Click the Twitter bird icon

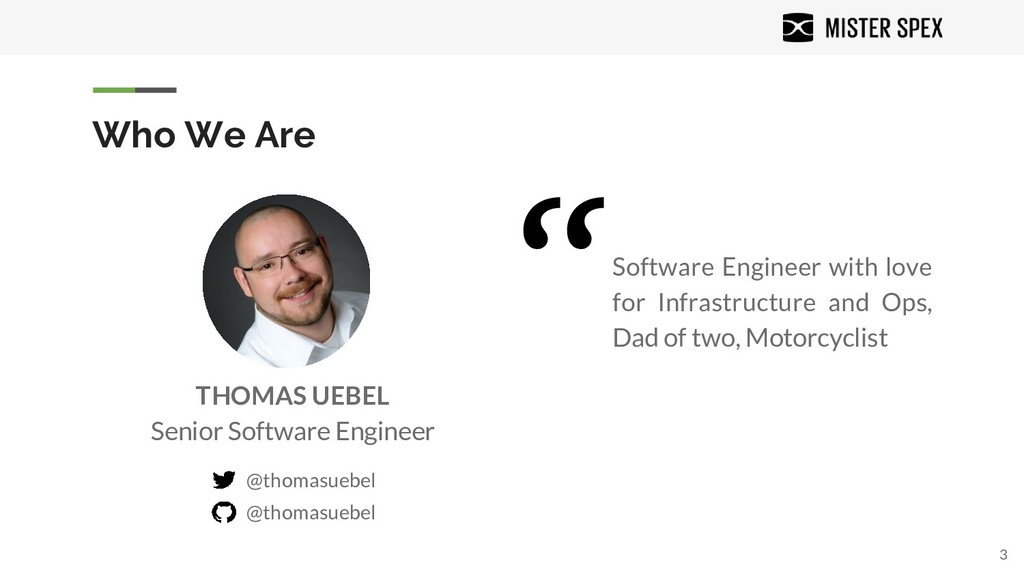pyautogui.click(x=223, y=480)
